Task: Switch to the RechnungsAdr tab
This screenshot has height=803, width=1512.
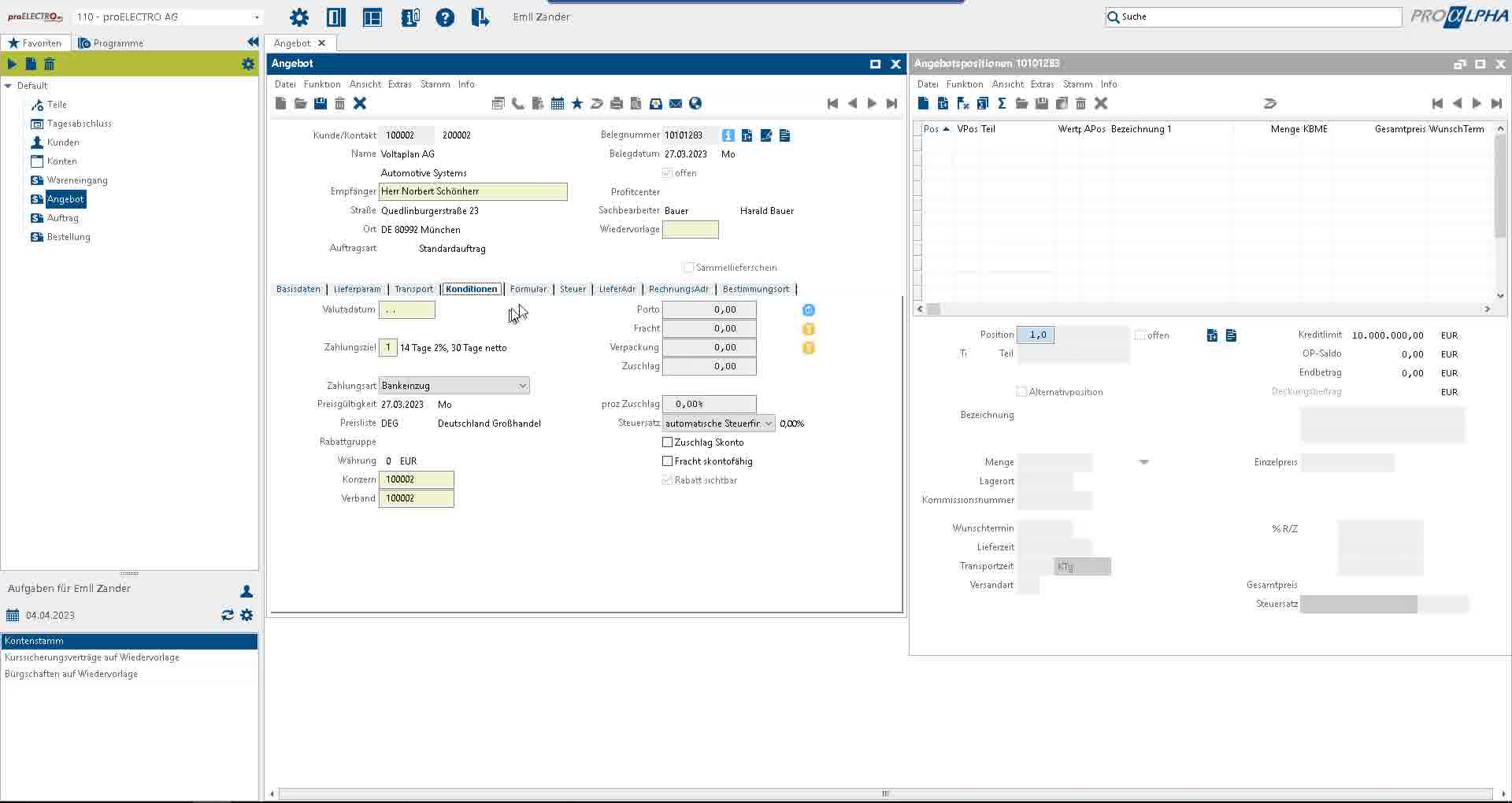Action: point(679,289)
